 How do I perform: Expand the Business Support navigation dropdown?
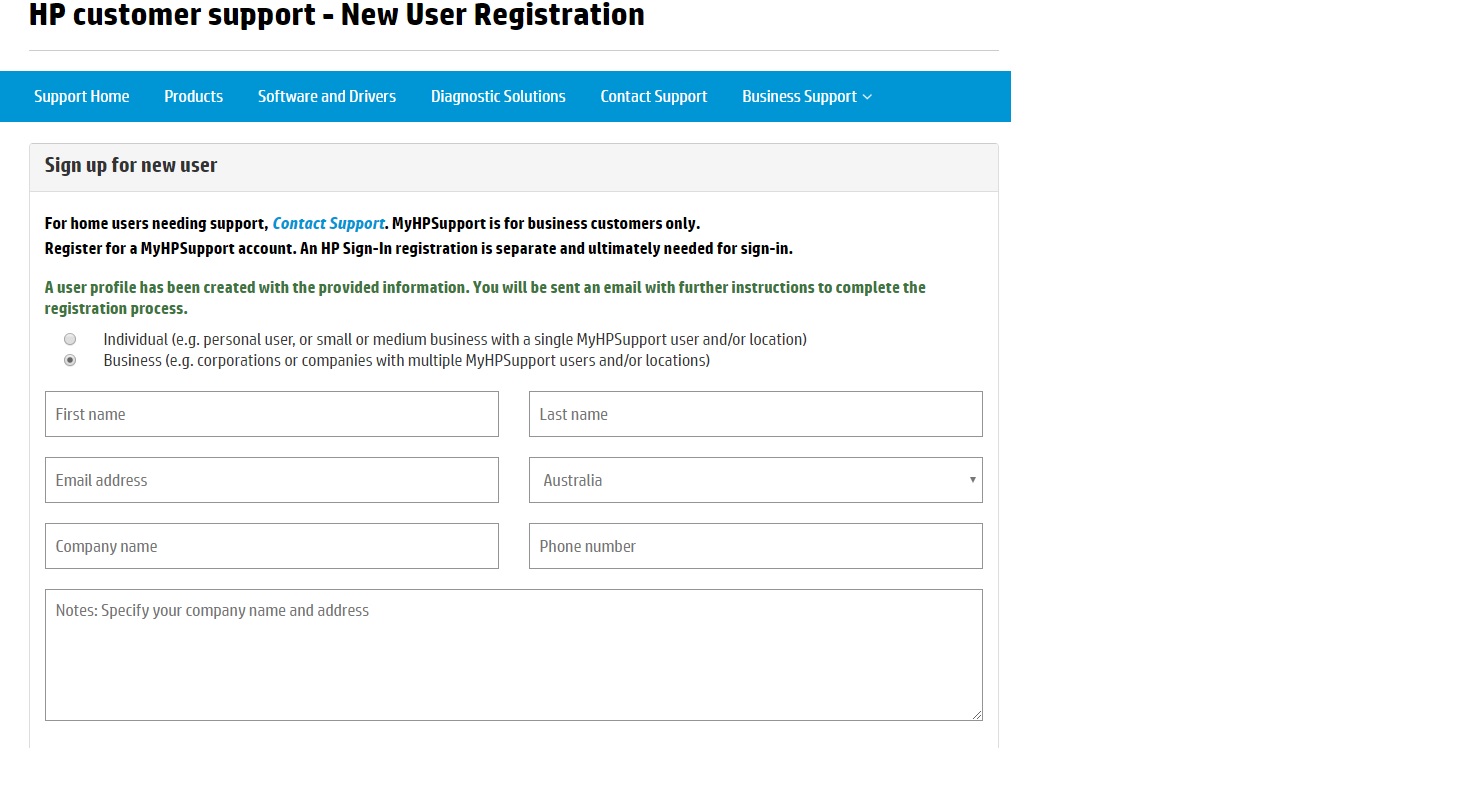806,96
